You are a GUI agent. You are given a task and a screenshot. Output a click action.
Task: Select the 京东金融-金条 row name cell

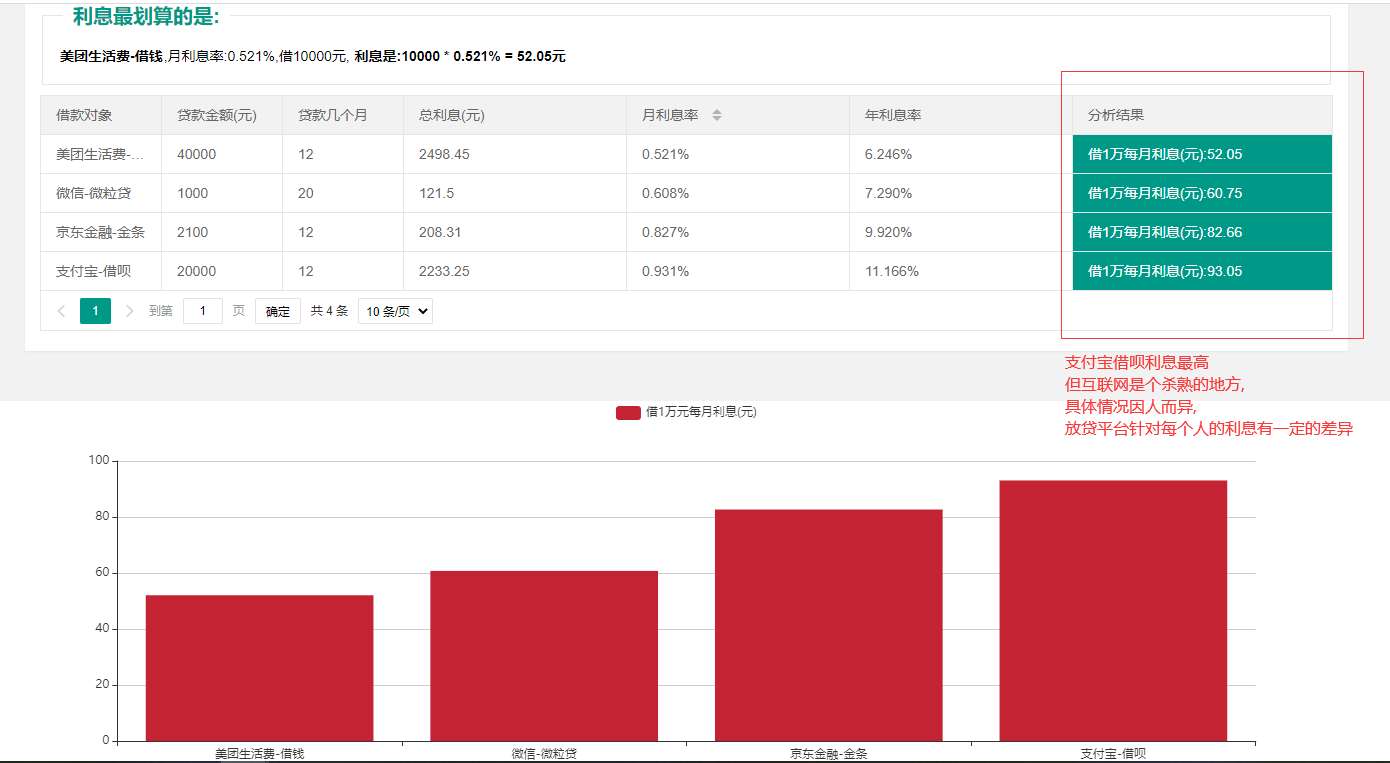coord(101,232)
